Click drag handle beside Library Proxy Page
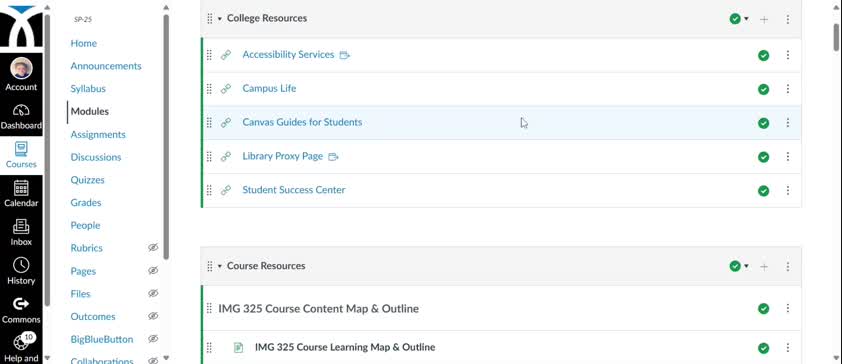The height and width of the screenshot is (364, 842). tap(209, 157)
